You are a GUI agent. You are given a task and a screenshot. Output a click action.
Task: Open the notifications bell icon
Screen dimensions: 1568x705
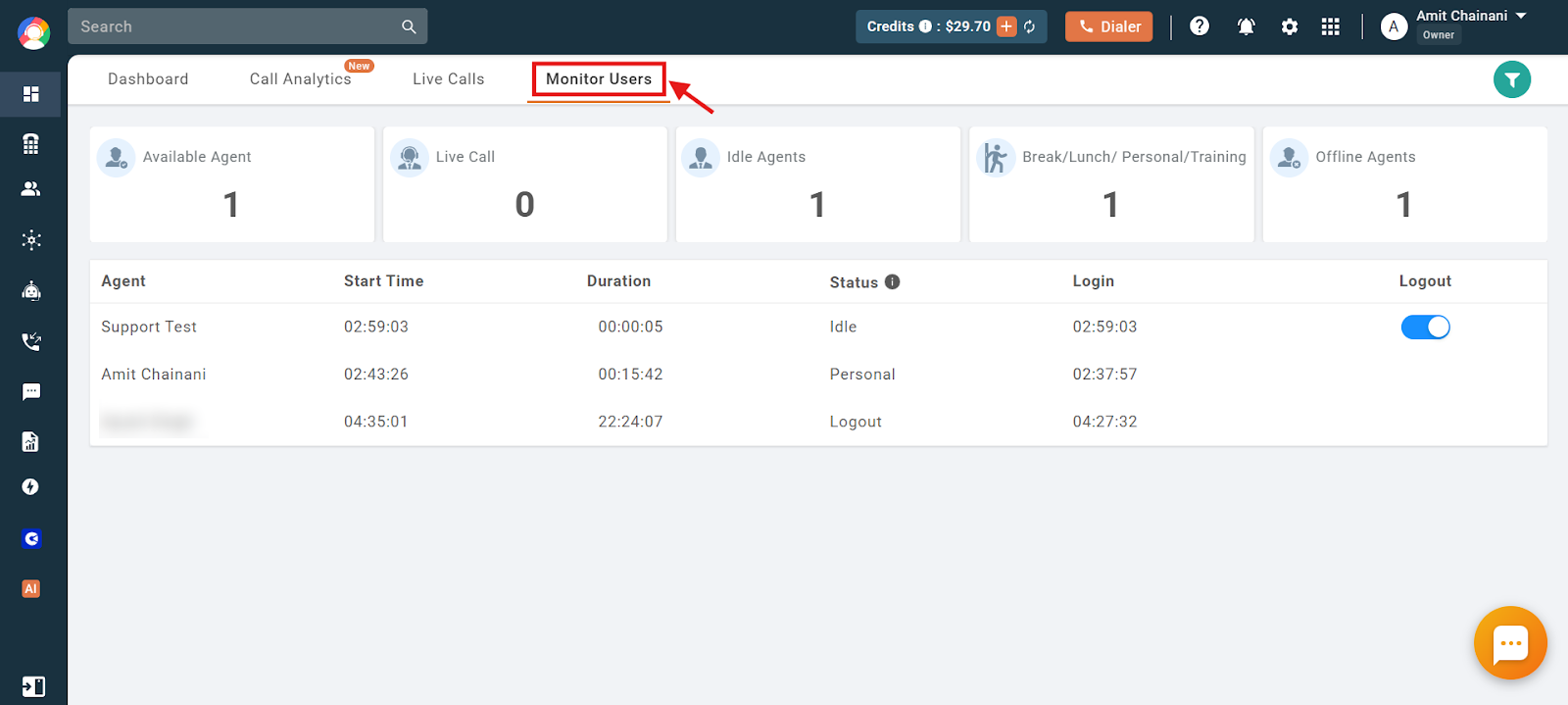tap(1246, 26)
